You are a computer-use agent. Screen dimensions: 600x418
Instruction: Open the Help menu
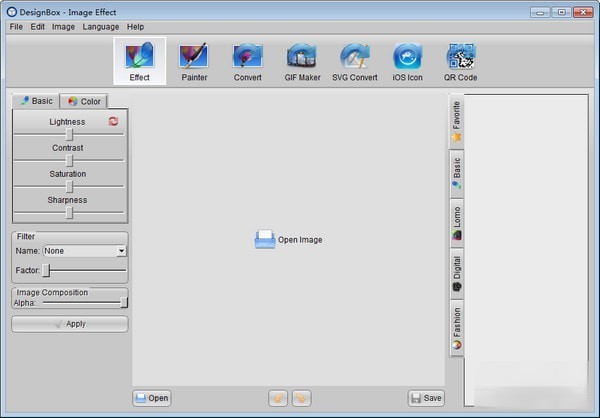pyautogui.click(x=135, y=27)
